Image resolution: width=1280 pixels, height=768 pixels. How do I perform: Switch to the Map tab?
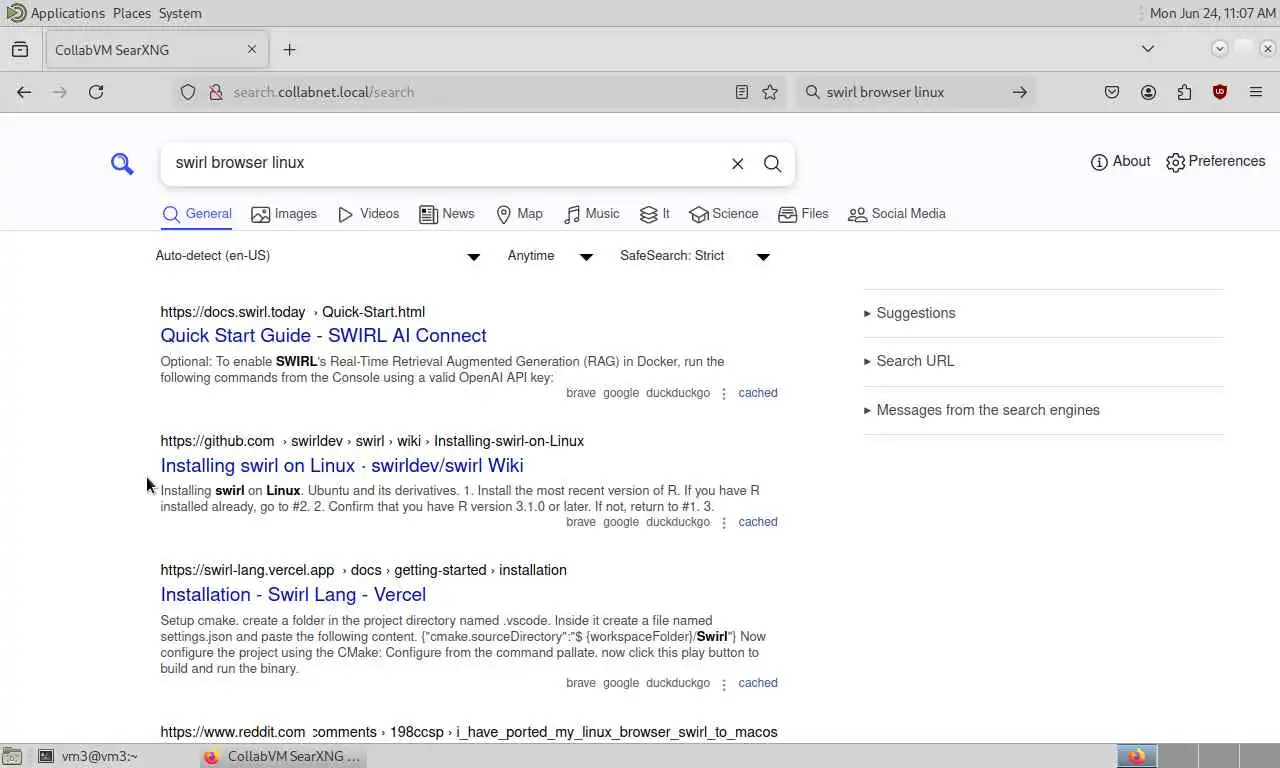(x=519, y=214)
